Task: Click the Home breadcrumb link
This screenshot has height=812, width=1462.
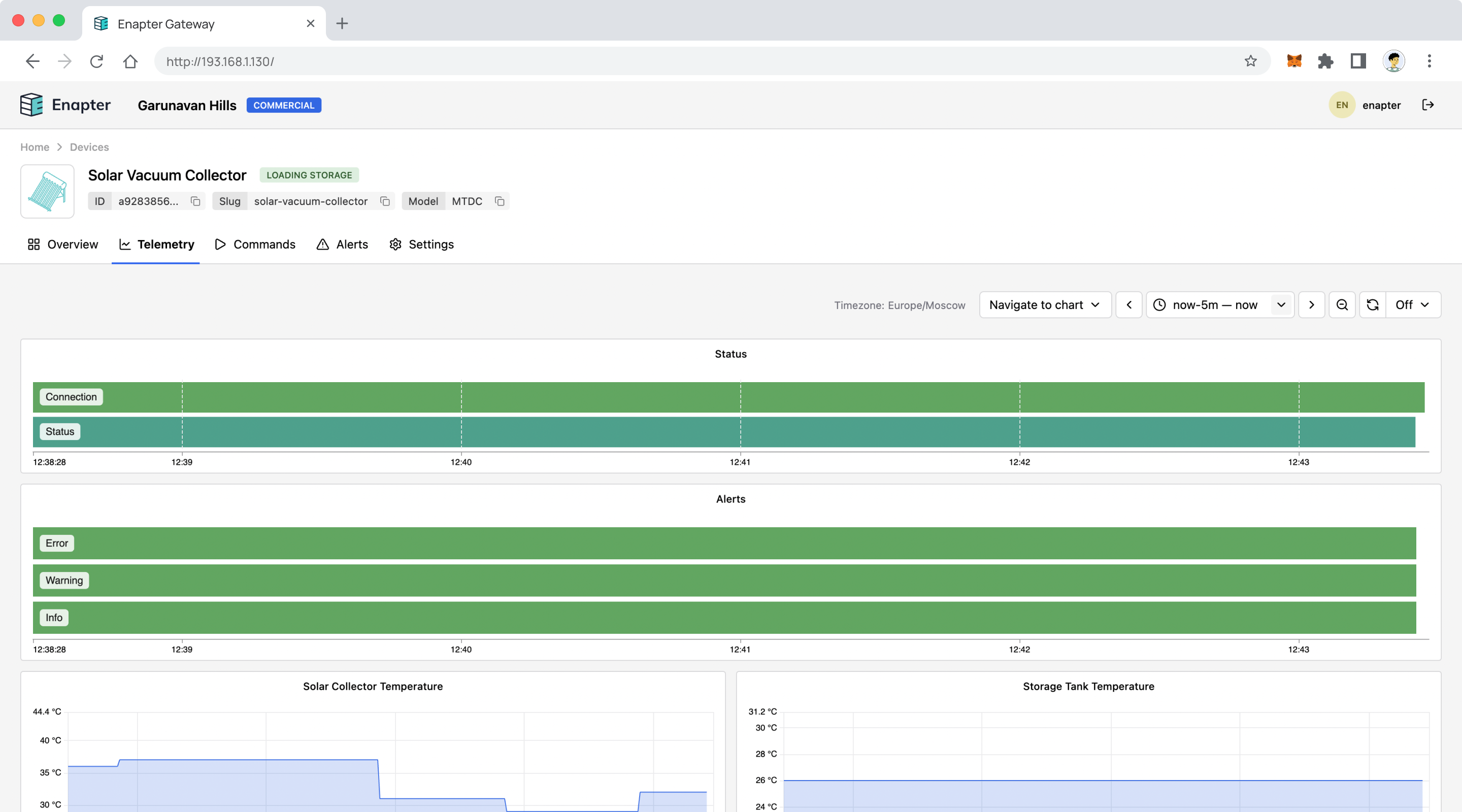Action: (35, 147)
